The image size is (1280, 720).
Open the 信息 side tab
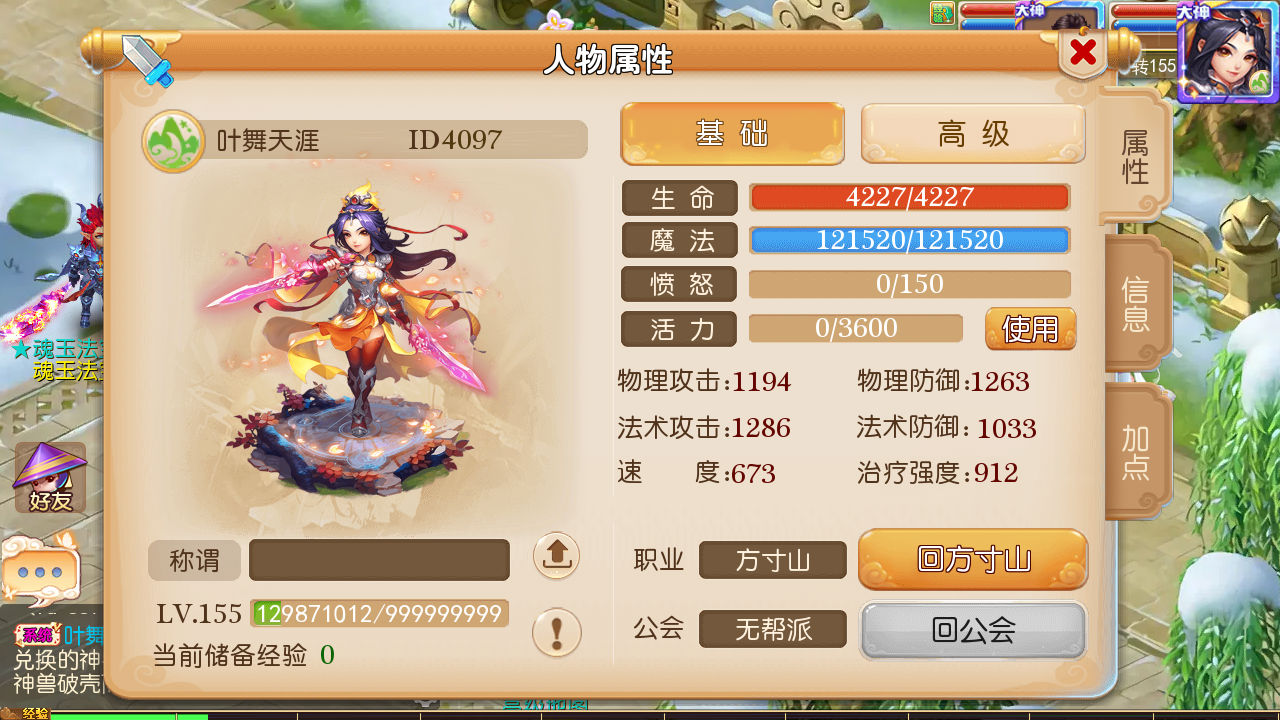[1137, 304]
